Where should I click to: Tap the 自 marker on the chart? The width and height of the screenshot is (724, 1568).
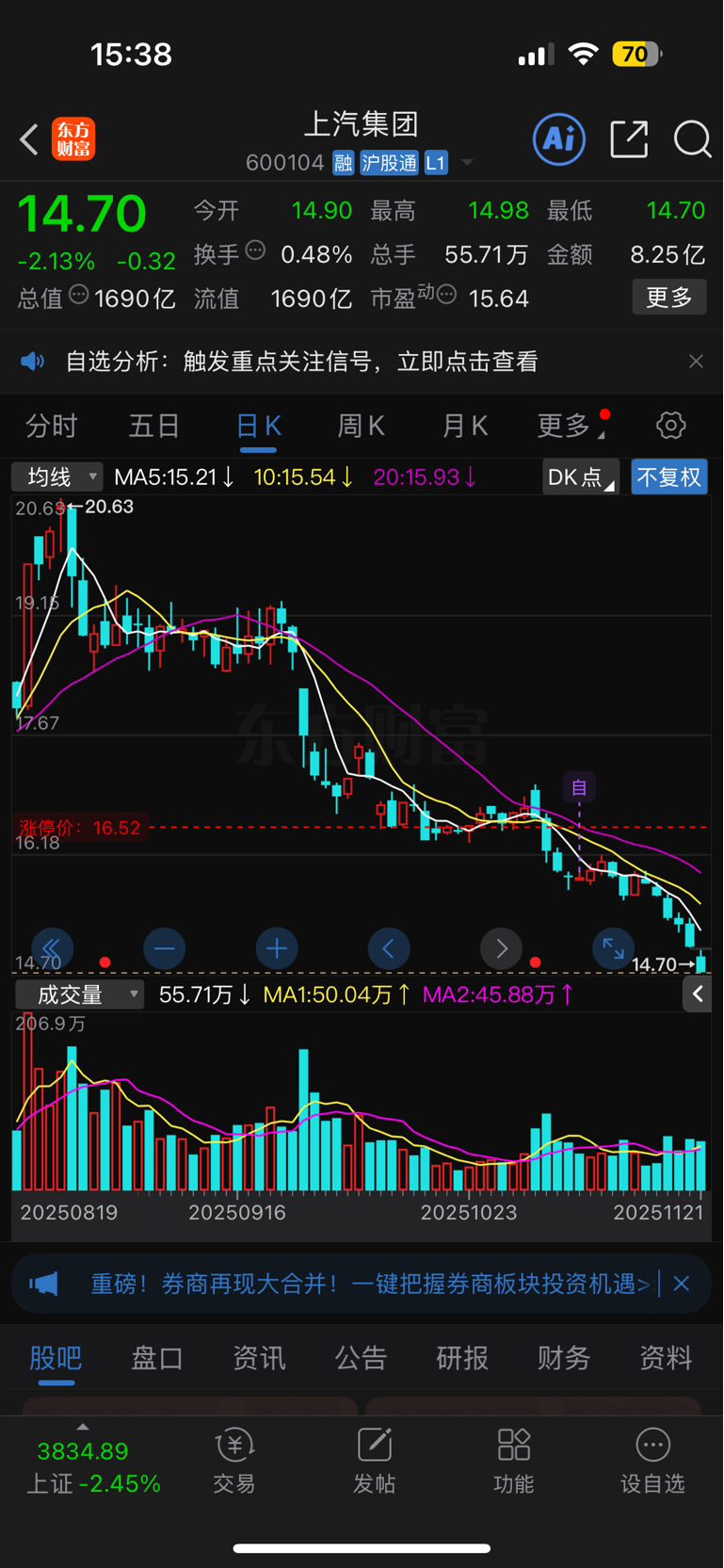pos(579,787)
